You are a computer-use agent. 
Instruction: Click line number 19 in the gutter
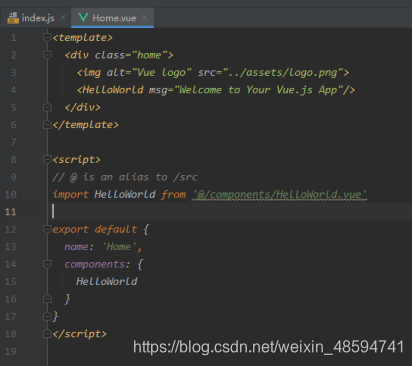point(10,351)
